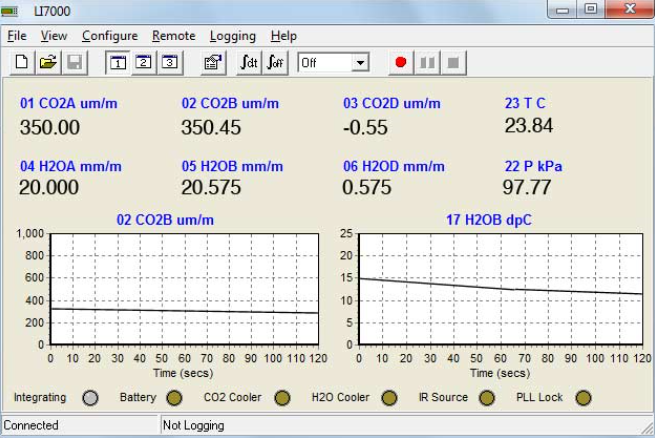Click the 97.77 pressure value

527,187
